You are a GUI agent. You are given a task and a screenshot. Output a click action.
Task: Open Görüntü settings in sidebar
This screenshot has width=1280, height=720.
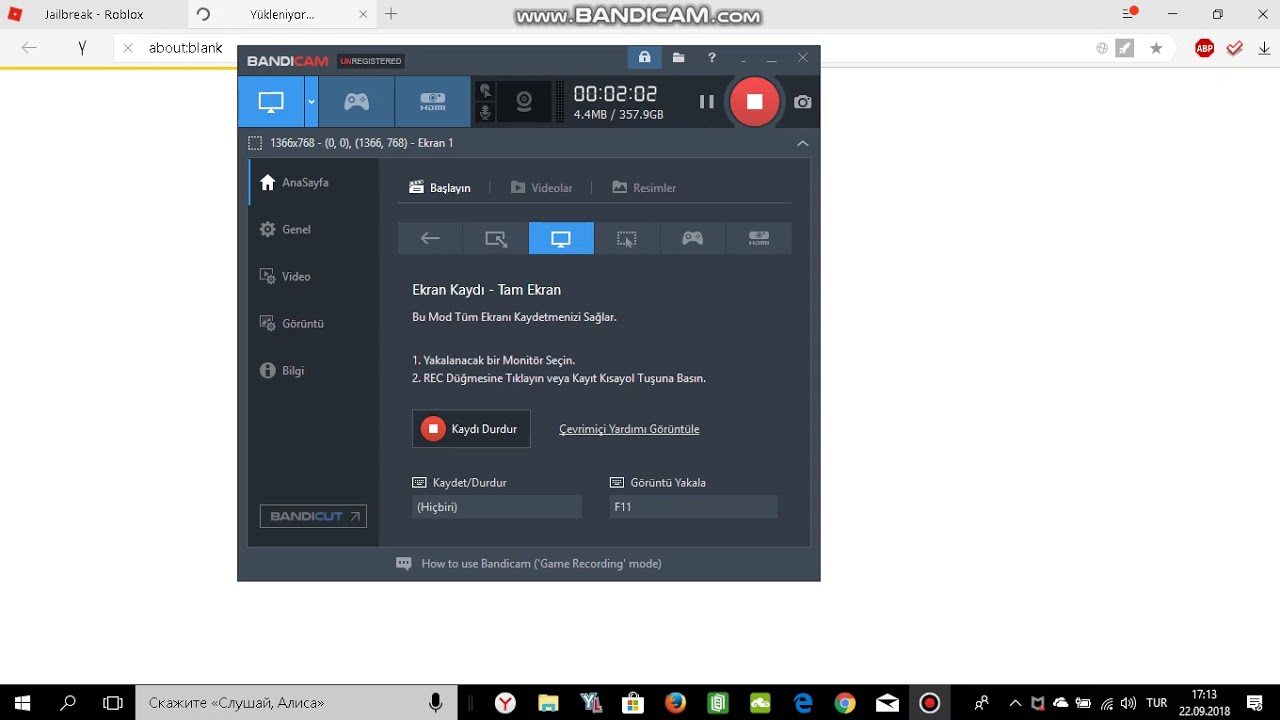pos(314,323)
